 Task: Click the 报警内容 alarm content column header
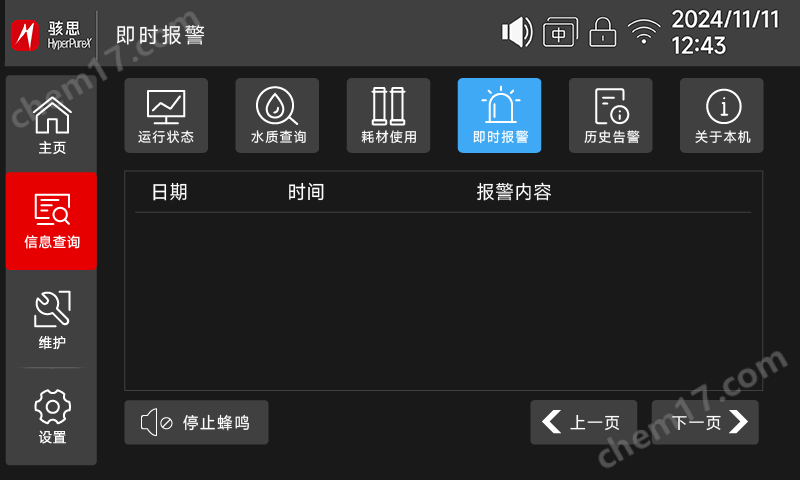pyautogui.click(x=514, y=192)
